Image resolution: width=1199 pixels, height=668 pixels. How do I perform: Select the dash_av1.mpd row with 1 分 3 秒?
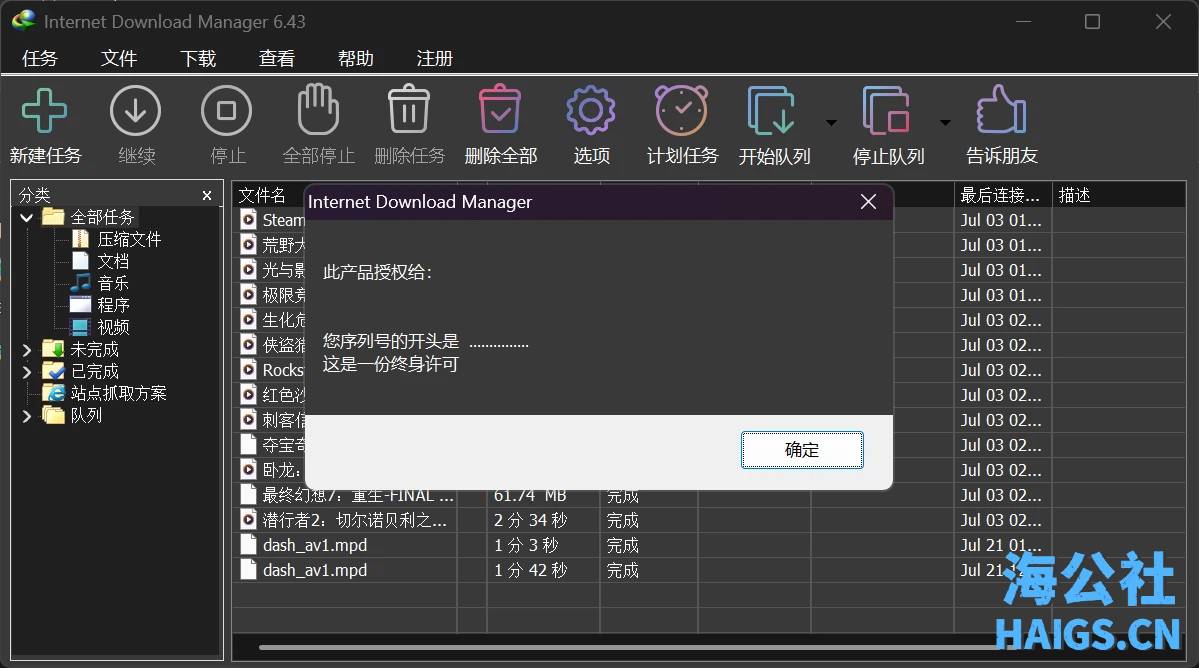[x=315, y=546]
